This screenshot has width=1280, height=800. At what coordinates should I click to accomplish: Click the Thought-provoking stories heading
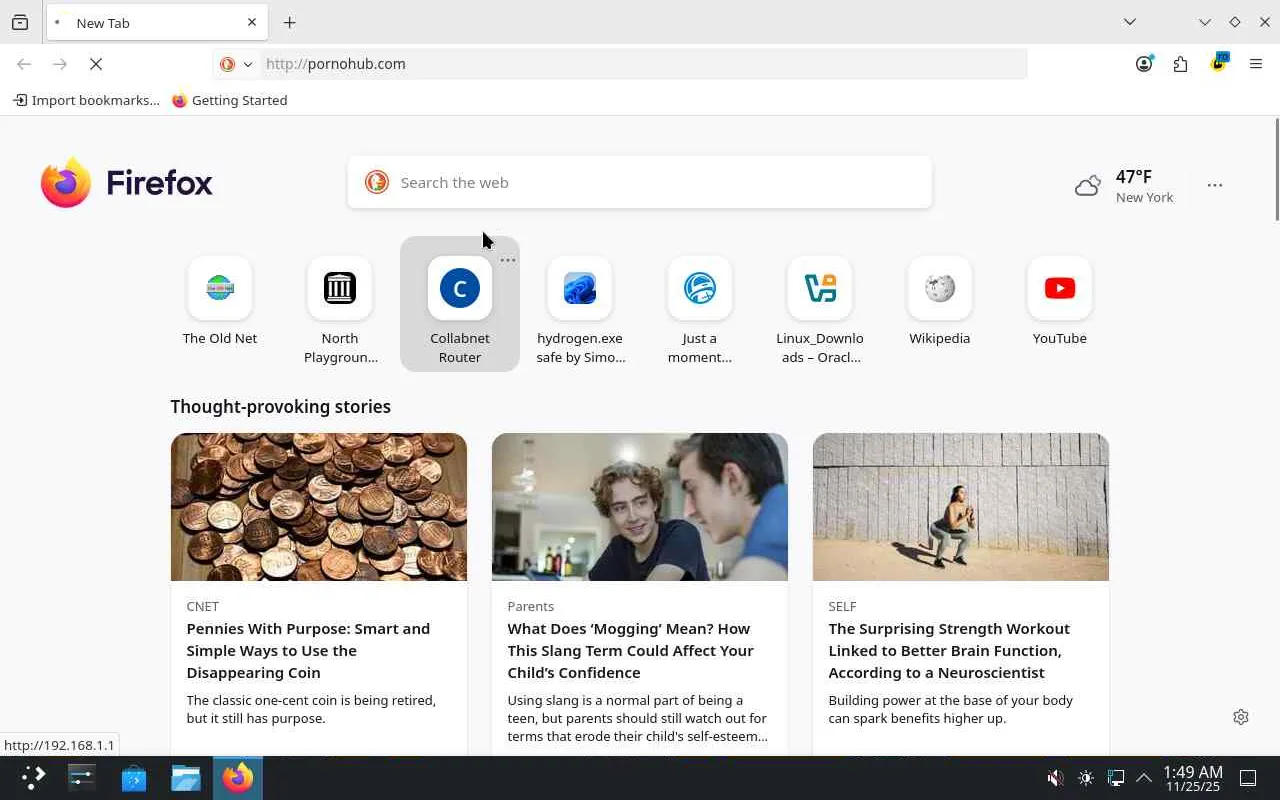(280, 406)
